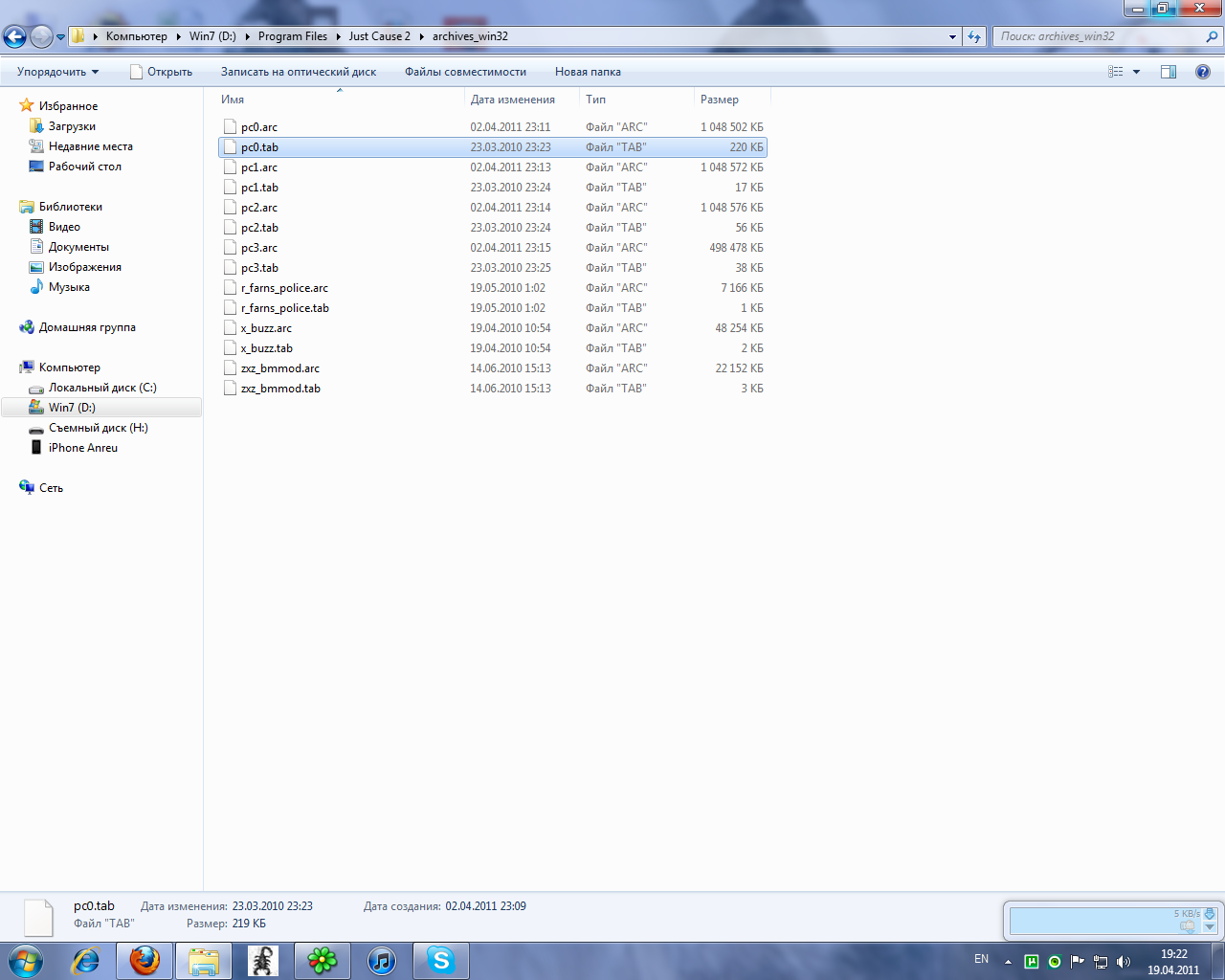
Task: Launch Internet Explorer from the taskbar
Action: tap(86, 961)
